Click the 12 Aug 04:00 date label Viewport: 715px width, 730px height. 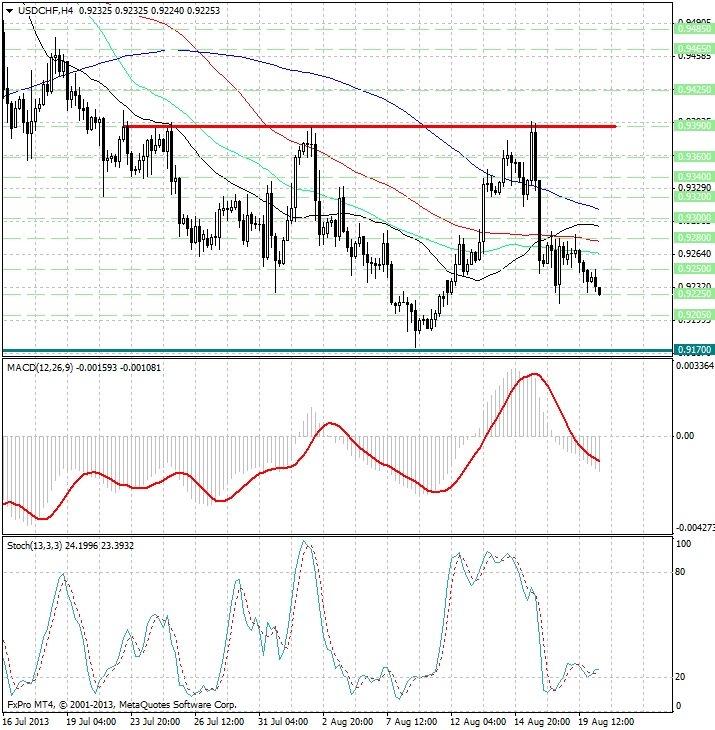[x=478, y=722]
